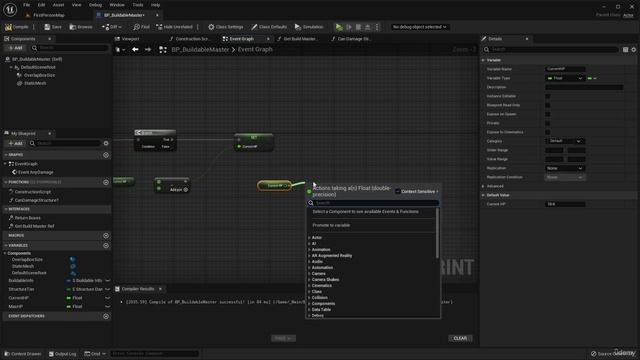640x360 pixels.
Task: Add a new macro with plus icon
Action: coord(106,236)
